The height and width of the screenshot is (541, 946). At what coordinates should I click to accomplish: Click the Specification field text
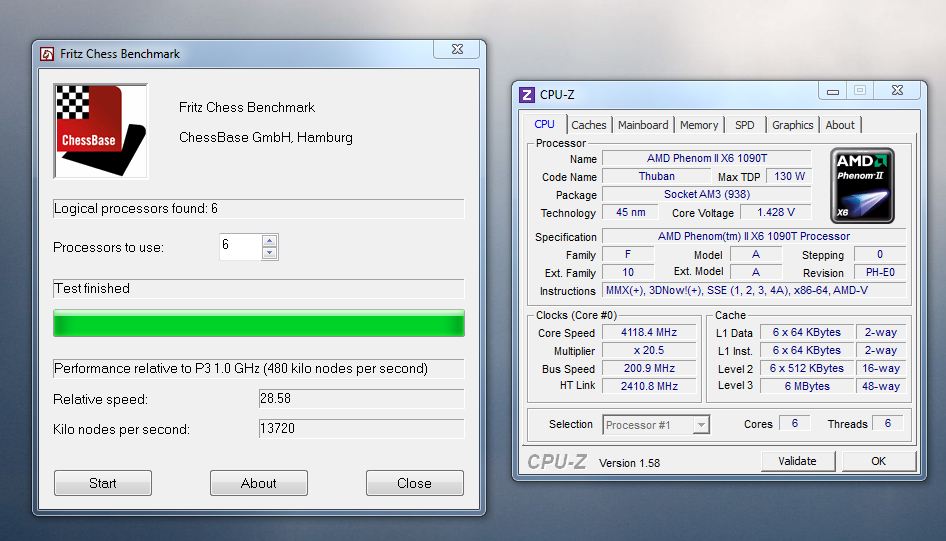[x=754, y=236]
